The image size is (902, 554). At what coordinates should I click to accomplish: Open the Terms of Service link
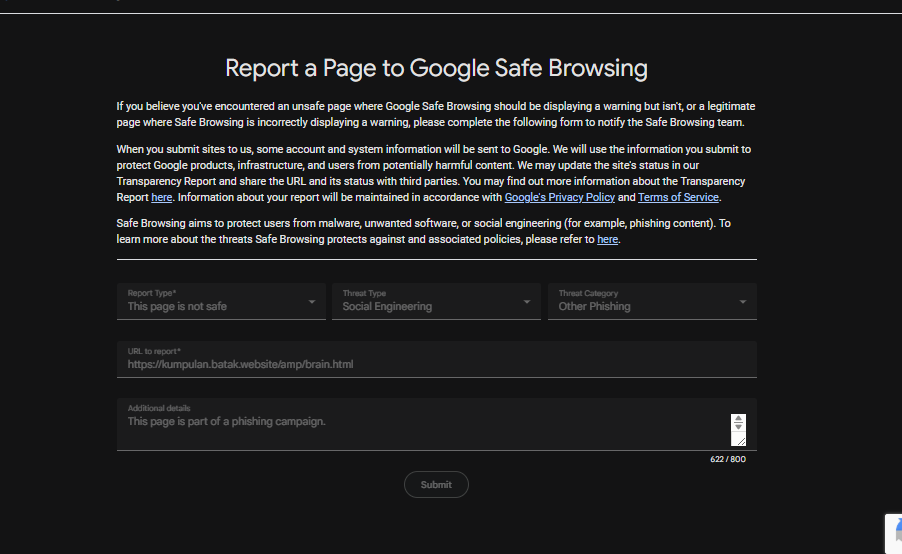tap(678, 197)
